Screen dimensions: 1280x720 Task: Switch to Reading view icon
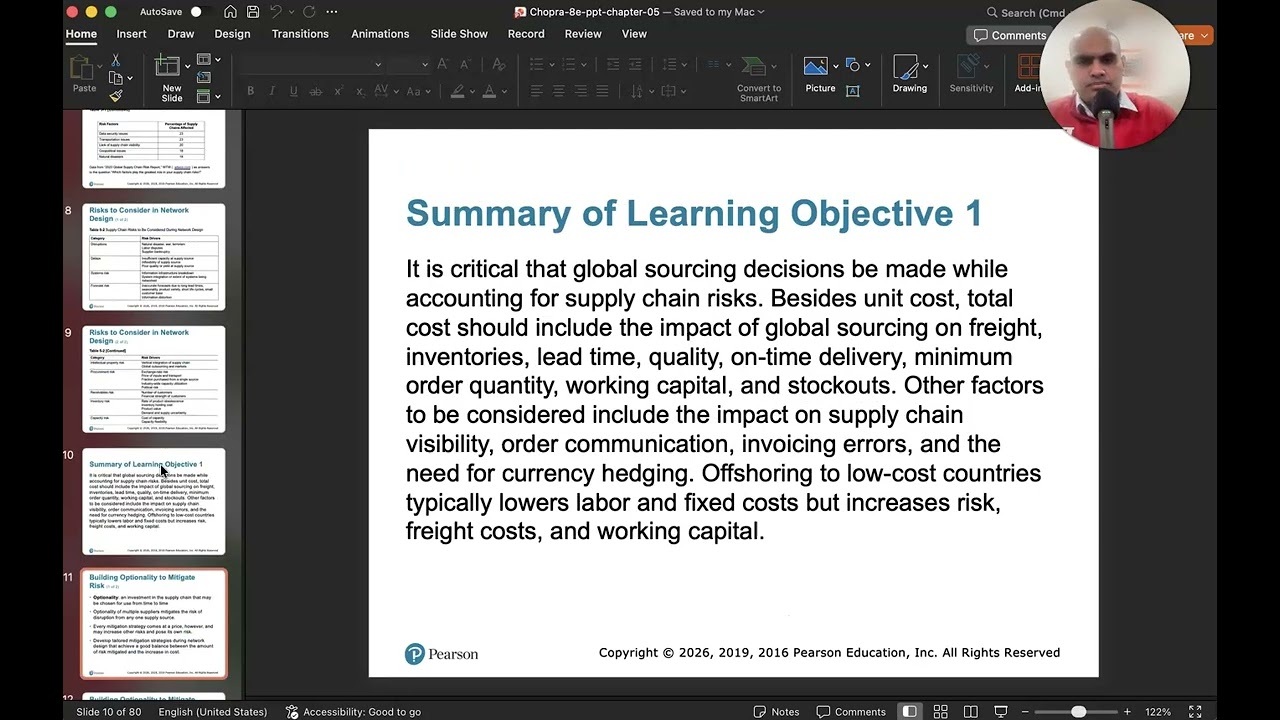coord(971,712)
